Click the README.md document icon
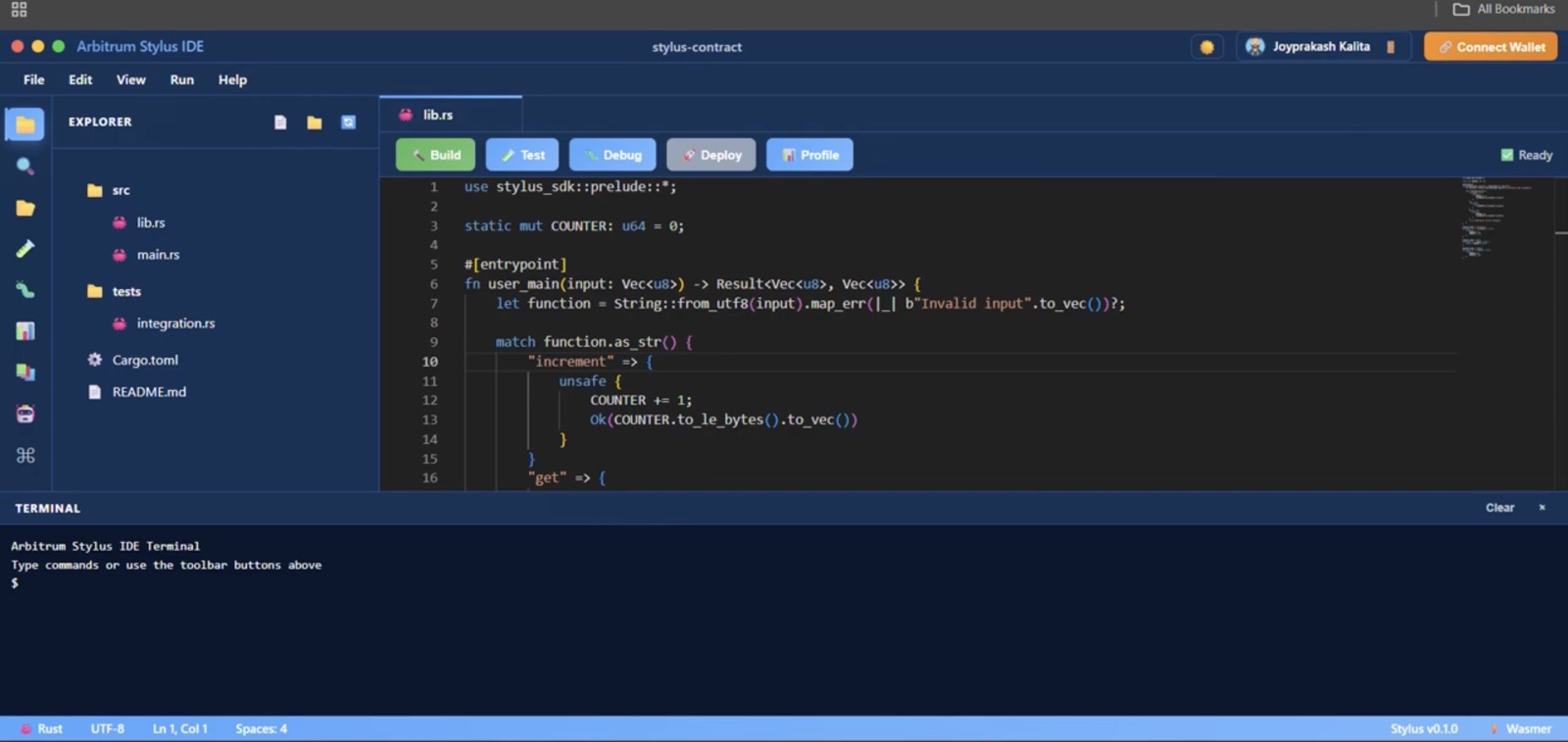This screenshot has width=1568, height=742. [x=95, y=392]
